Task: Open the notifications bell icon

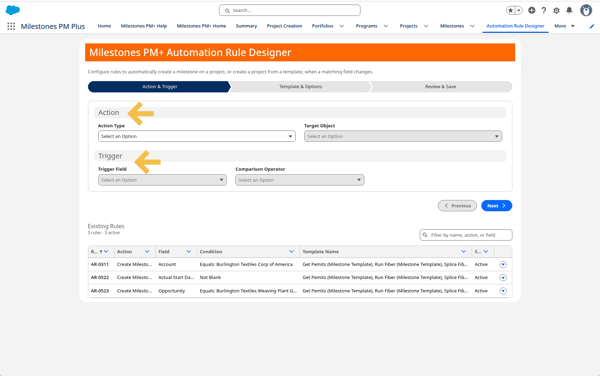Action: (569, 10)
